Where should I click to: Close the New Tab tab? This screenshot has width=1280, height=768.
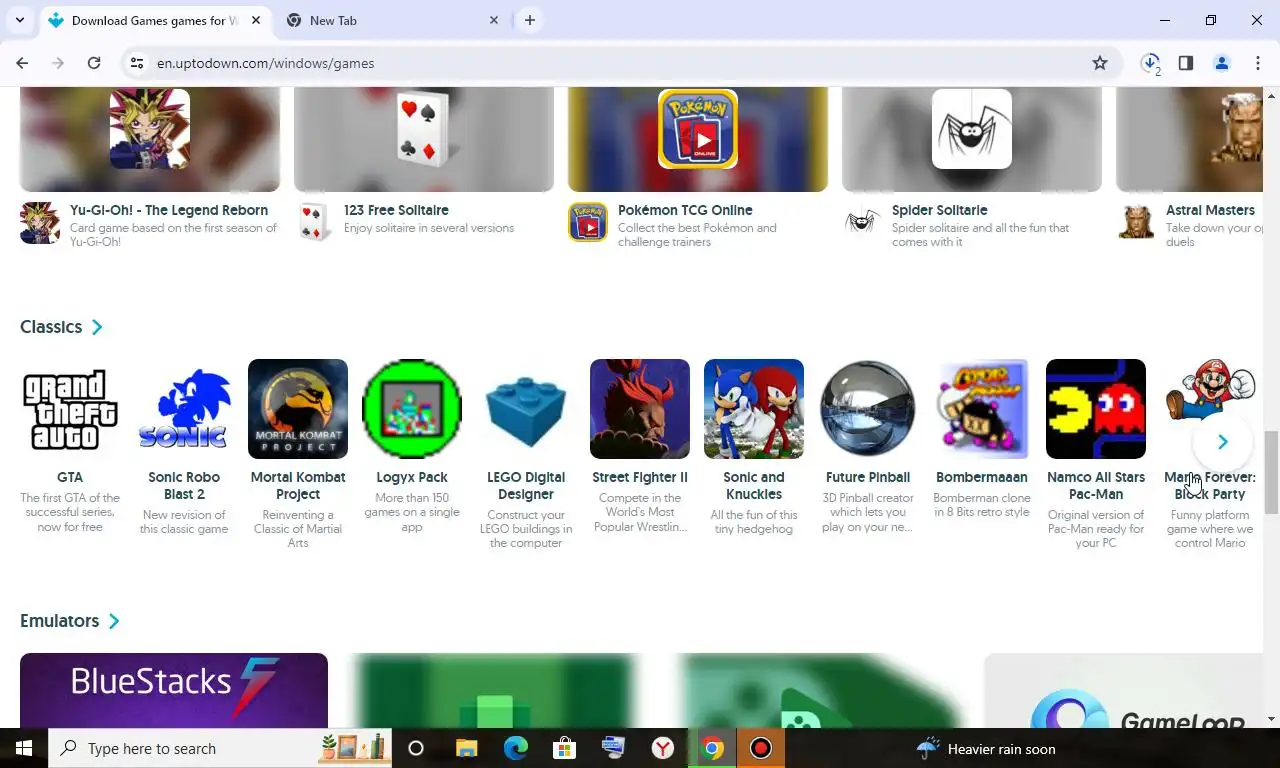494,20
